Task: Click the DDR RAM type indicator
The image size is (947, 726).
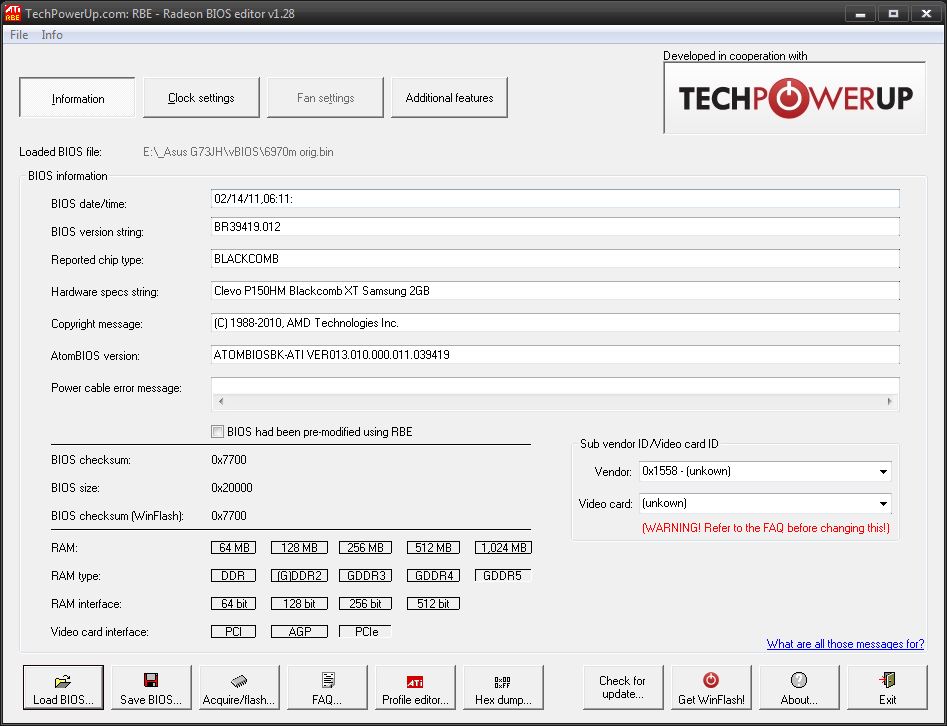Action: [x=233, y=576]
